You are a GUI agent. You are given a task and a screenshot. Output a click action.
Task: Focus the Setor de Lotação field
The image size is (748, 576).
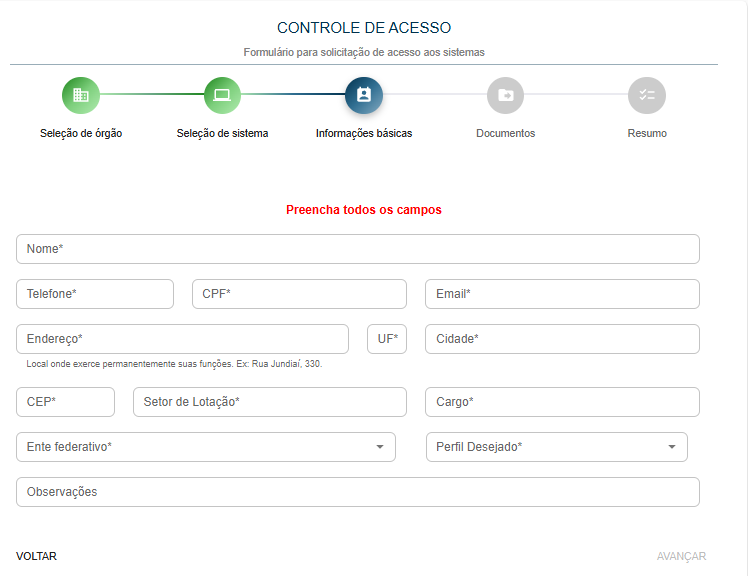point(270,402)
